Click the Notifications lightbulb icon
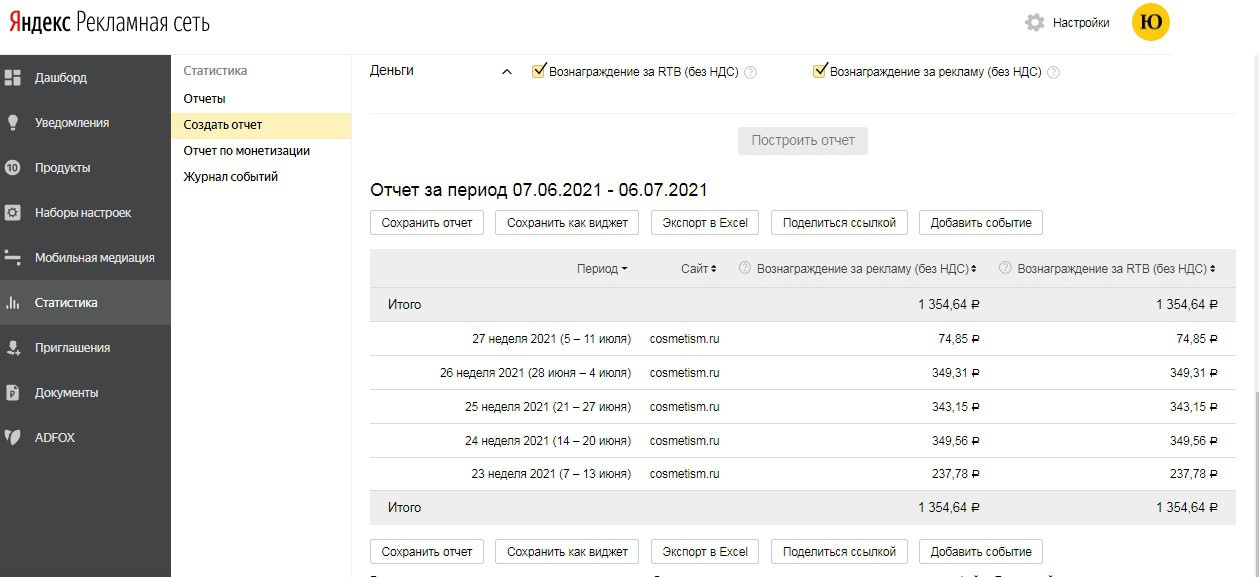Image resolution: width=1259 pixels, height=577 pixels. [x=13, y=122]
